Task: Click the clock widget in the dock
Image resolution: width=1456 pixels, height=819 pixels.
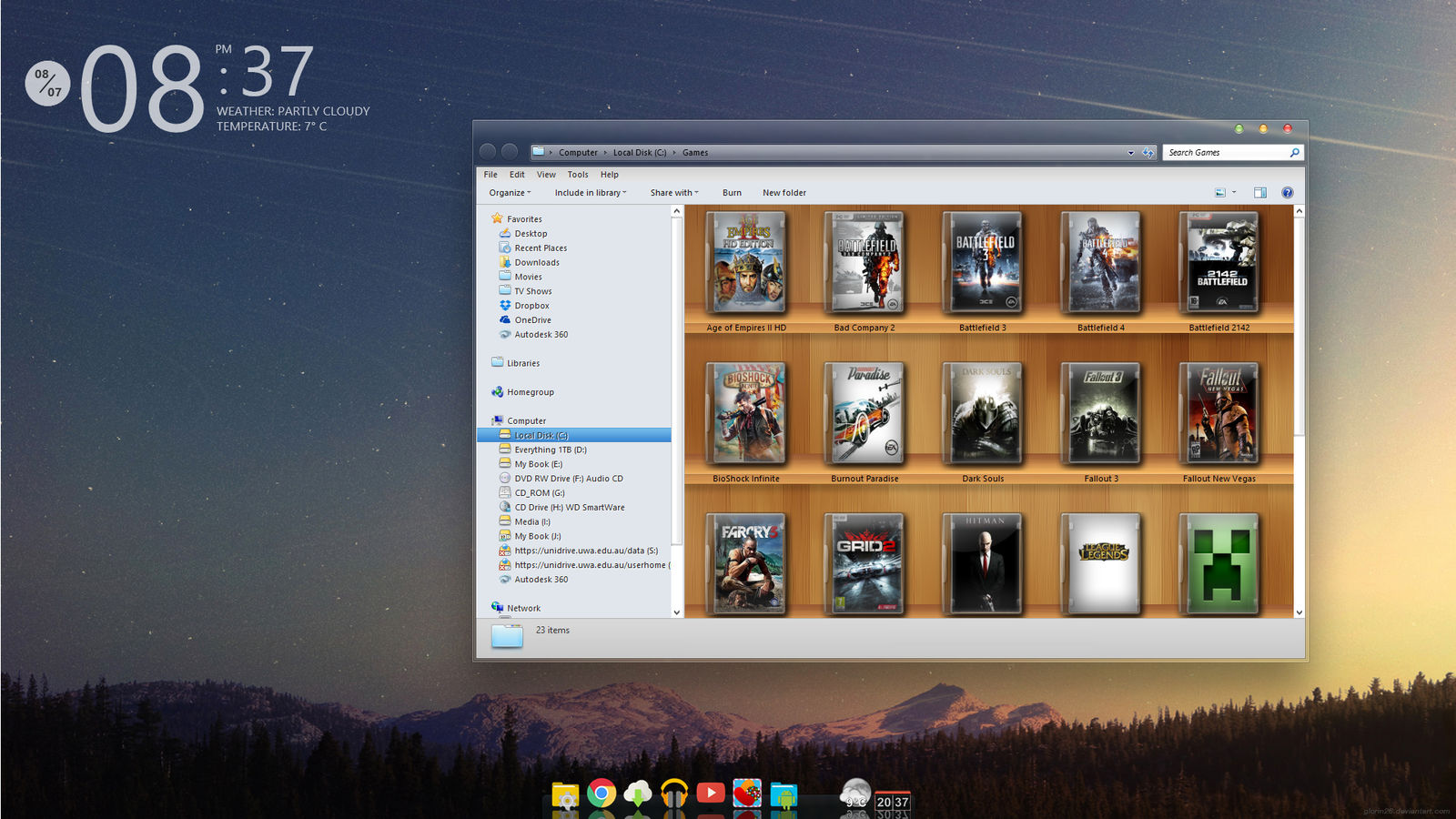Action: [x=893, y=802]
